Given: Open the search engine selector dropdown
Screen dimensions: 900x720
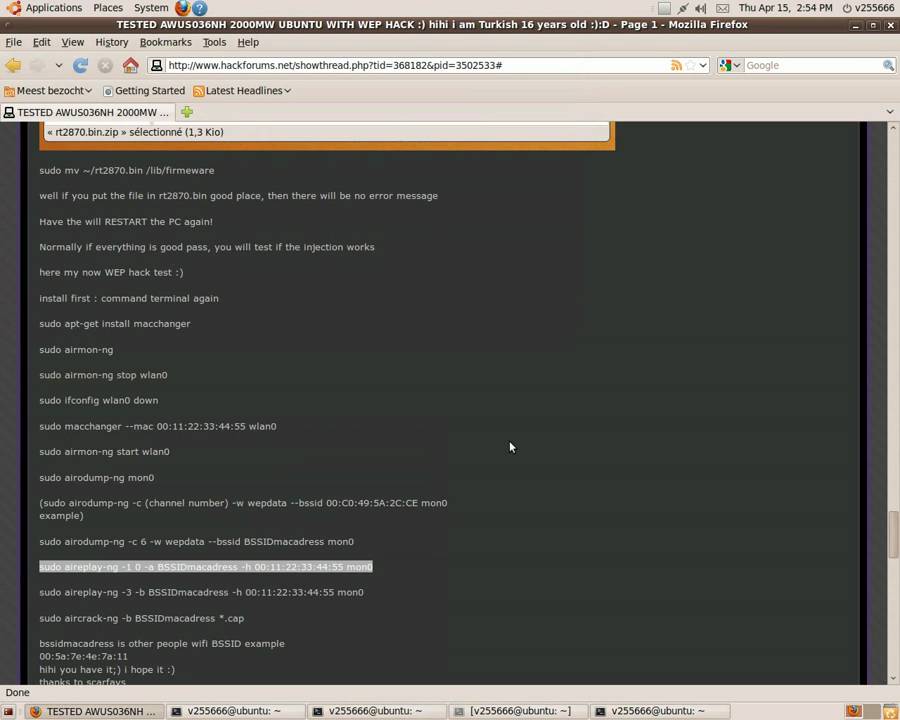Looking at the screenshot, I should 731,65.
